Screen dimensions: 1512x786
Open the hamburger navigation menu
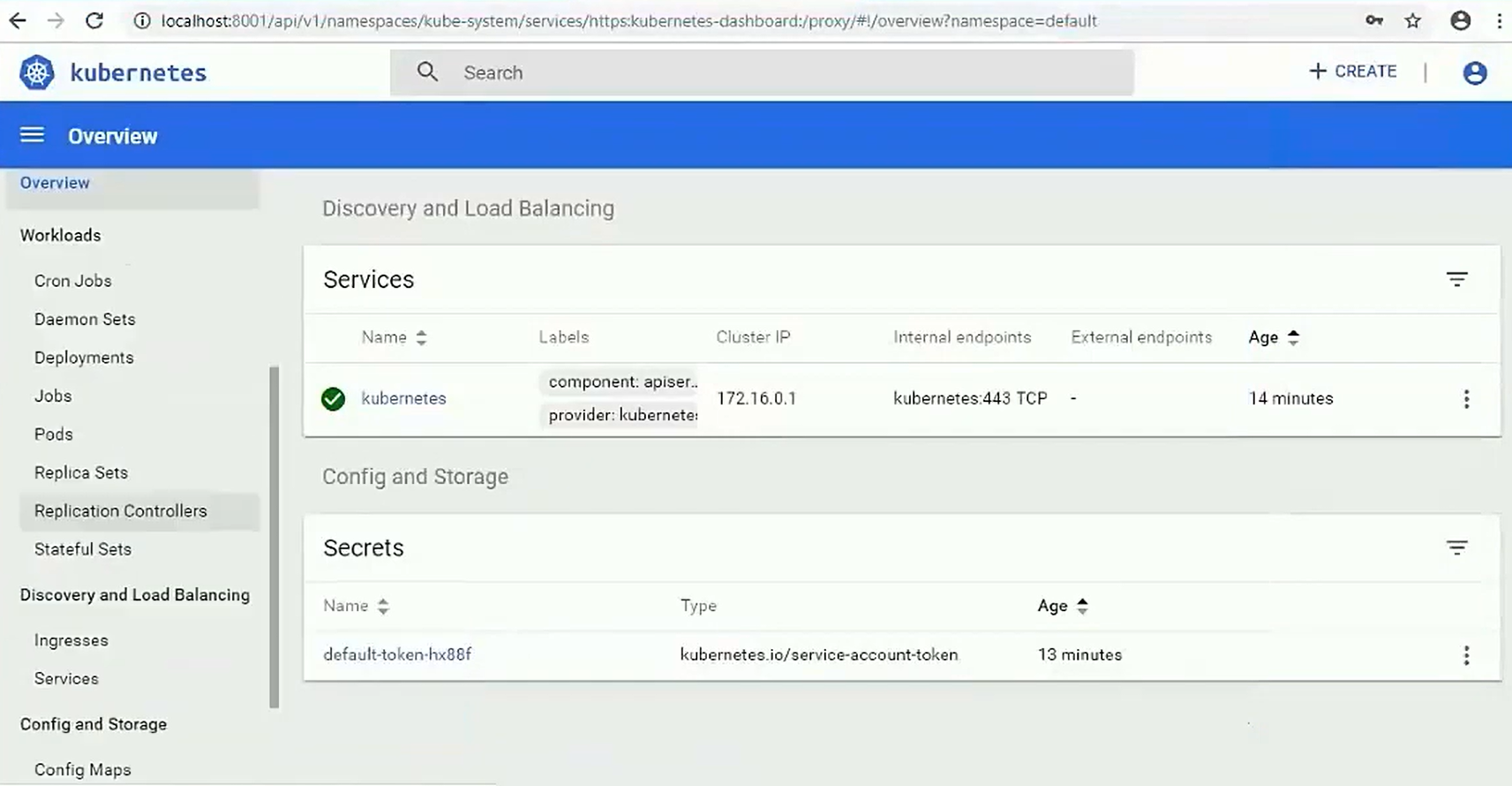pos(33,135)
